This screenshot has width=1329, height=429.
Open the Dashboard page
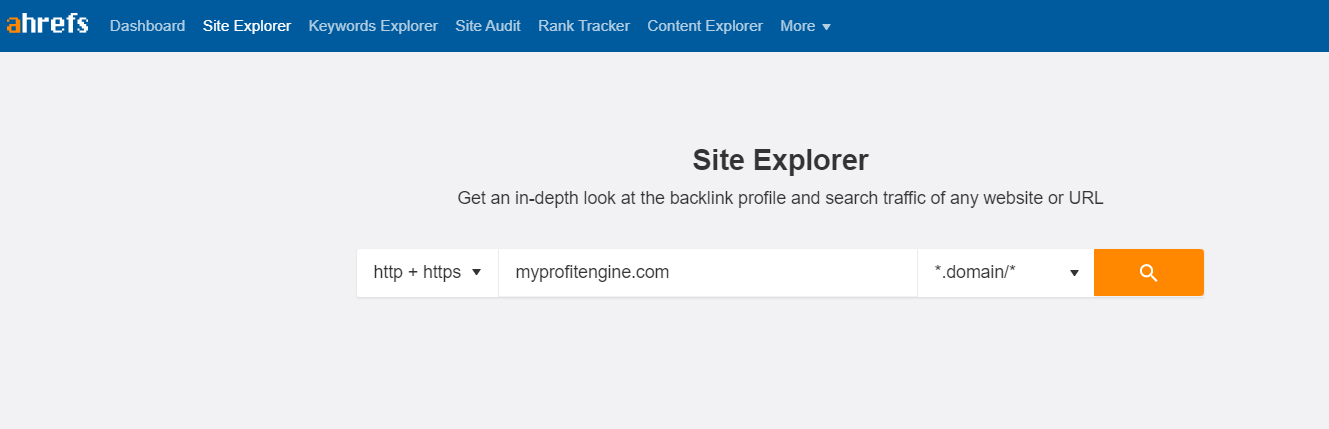tap(147, 26)
